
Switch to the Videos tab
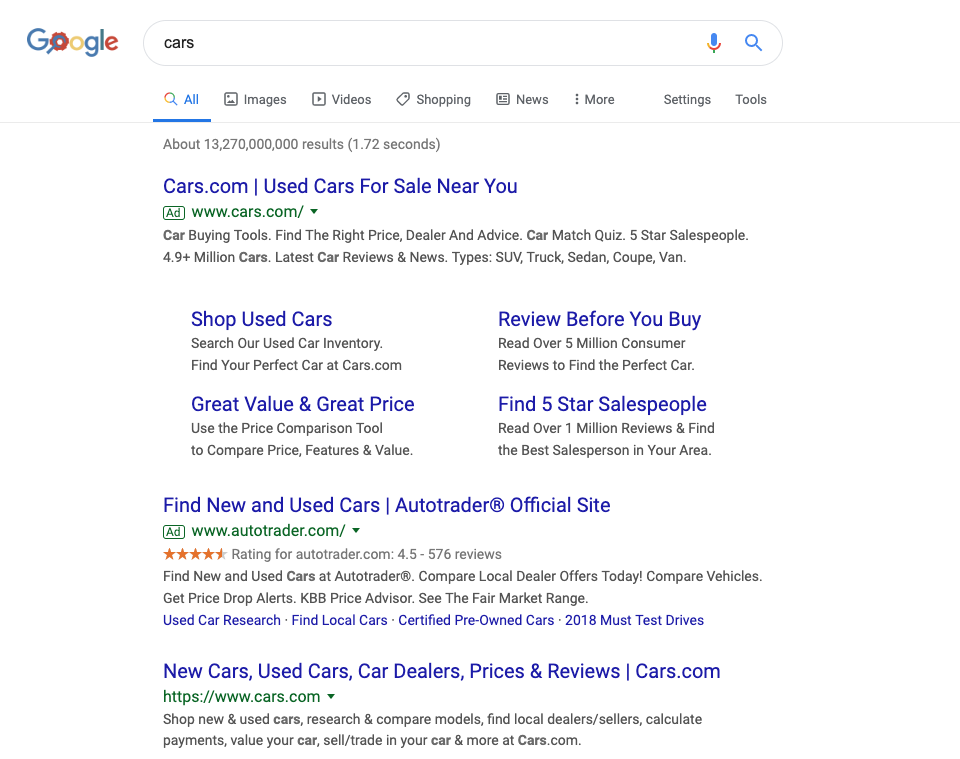[342, 99]
